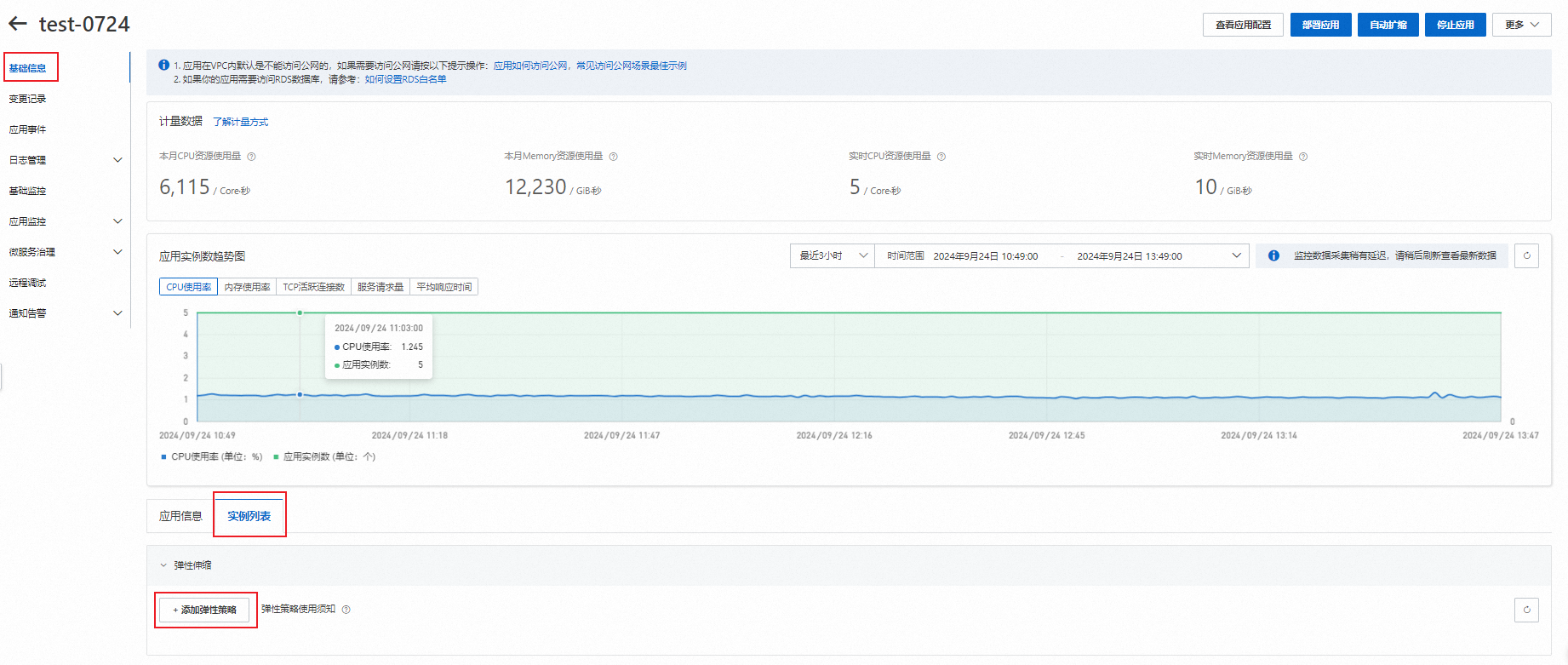
Task: Click help icon next to 弹性策略使用须知
Action: (346, 610)
